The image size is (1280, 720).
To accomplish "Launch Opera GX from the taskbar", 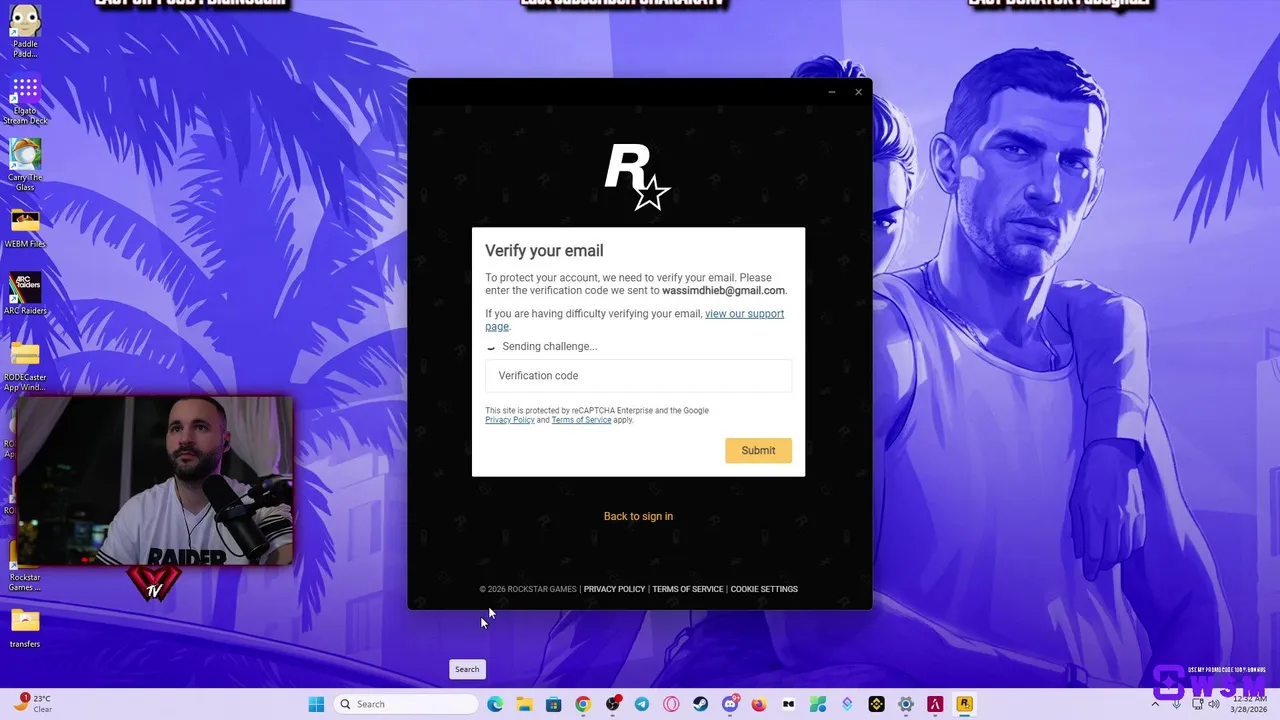I will pyautogui.click(x=671, y=704).
